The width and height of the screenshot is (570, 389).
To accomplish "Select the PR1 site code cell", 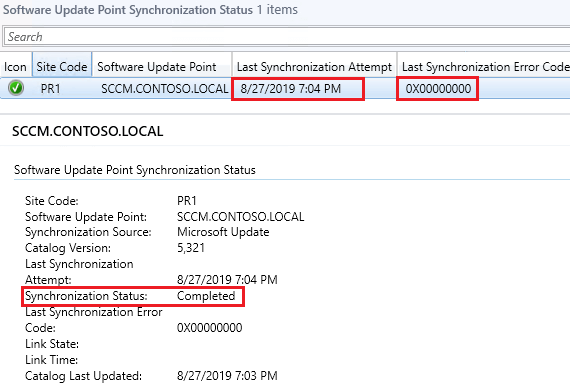I will pos(50,89).
